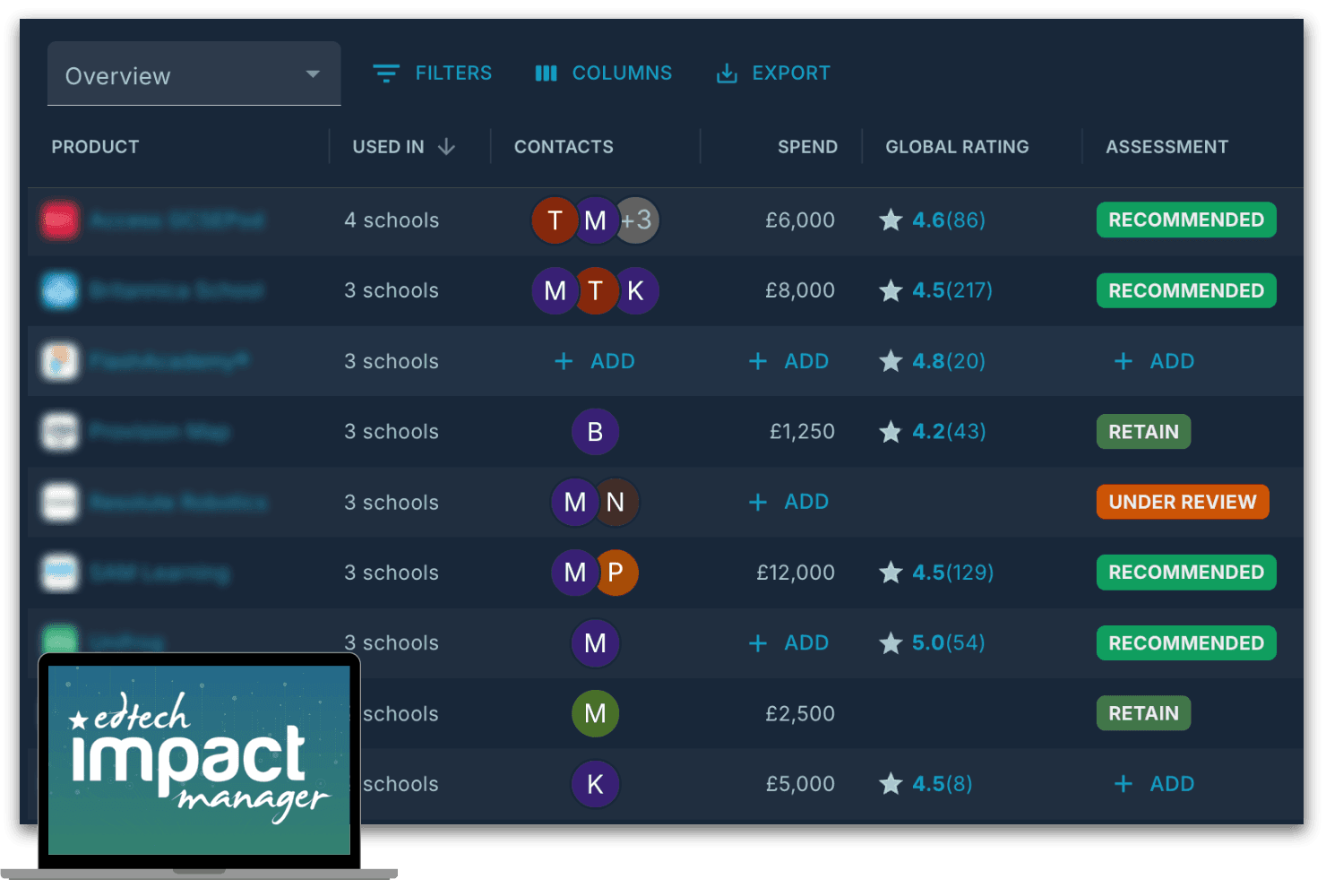Click the orange P contact avatar

pos(616,573)
